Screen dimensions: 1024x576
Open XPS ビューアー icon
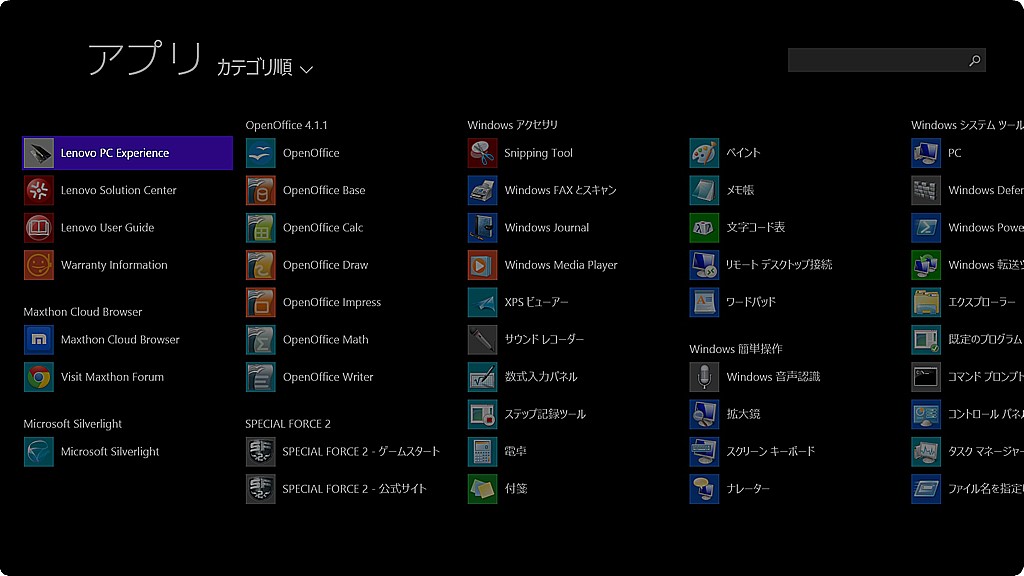coord(482,302)
